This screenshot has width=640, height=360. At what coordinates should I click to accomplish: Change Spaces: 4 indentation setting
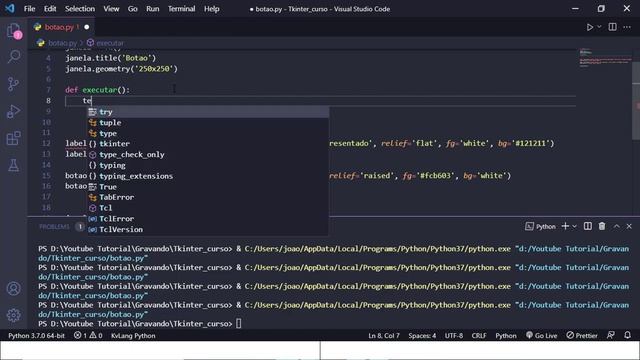(422, 336)
